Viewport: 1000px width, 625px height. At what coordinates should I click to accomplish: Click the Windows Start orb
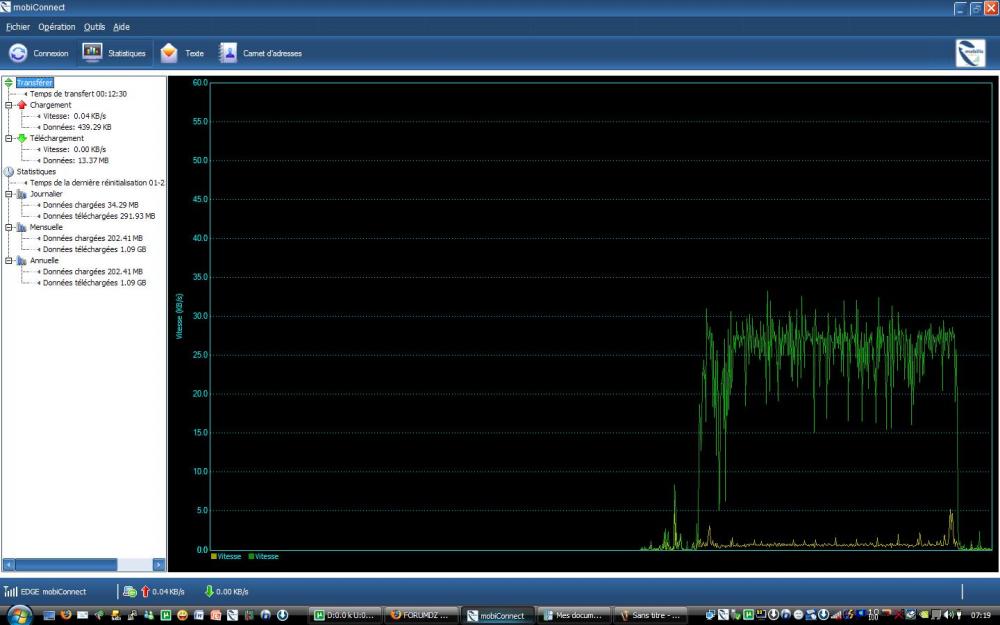pos(20,614)
